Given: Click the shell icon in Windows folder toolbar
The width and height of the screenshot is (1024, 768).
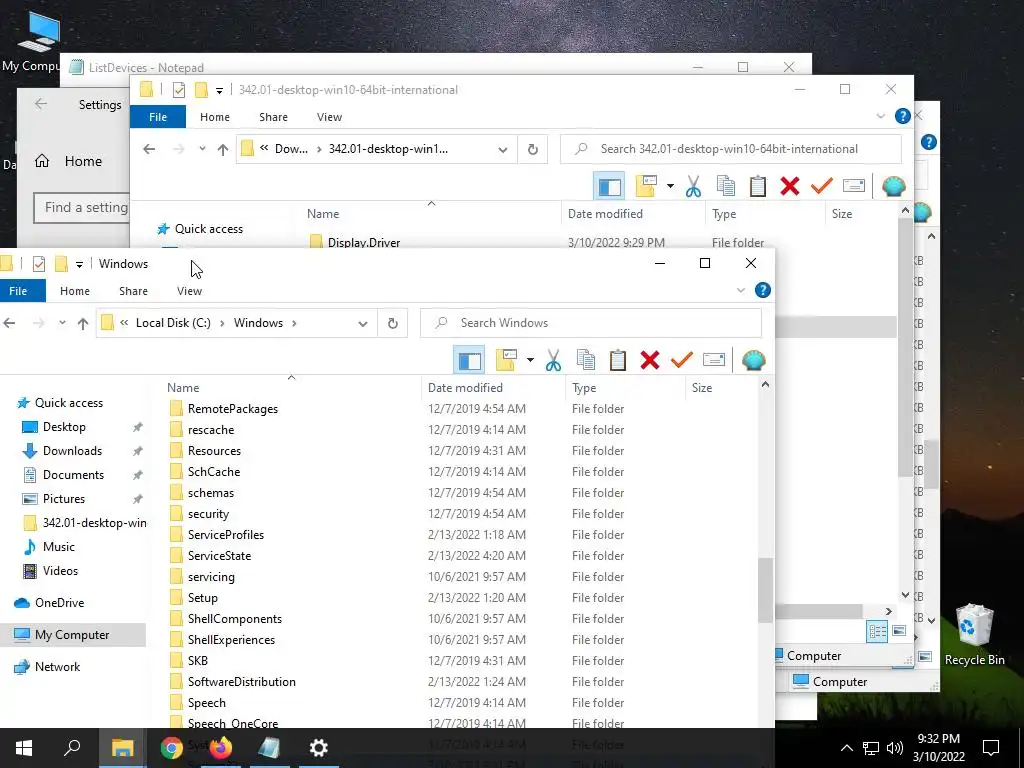Looking at the screenshot, I should click(754, 360).
